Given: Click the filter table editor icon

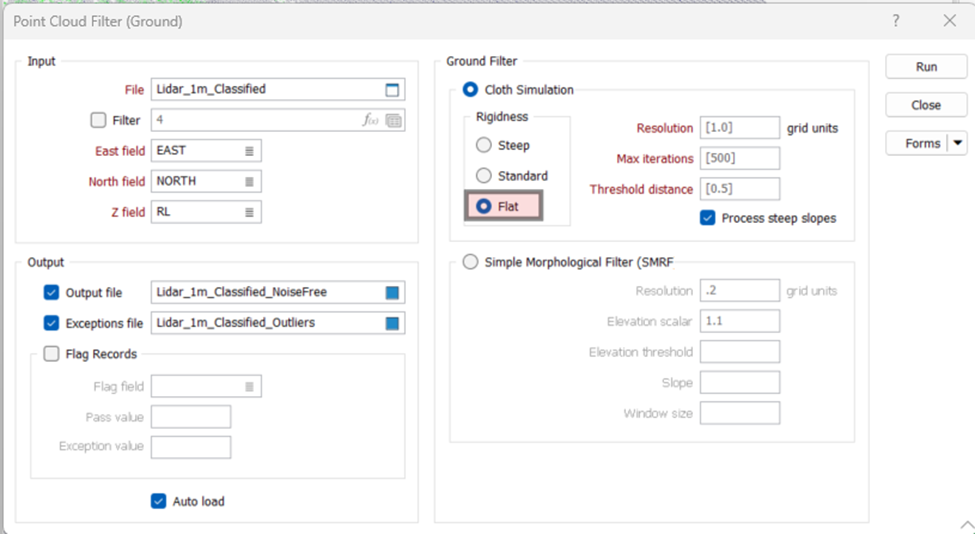Looking at the screenshot, I should [x=393, y=121].
